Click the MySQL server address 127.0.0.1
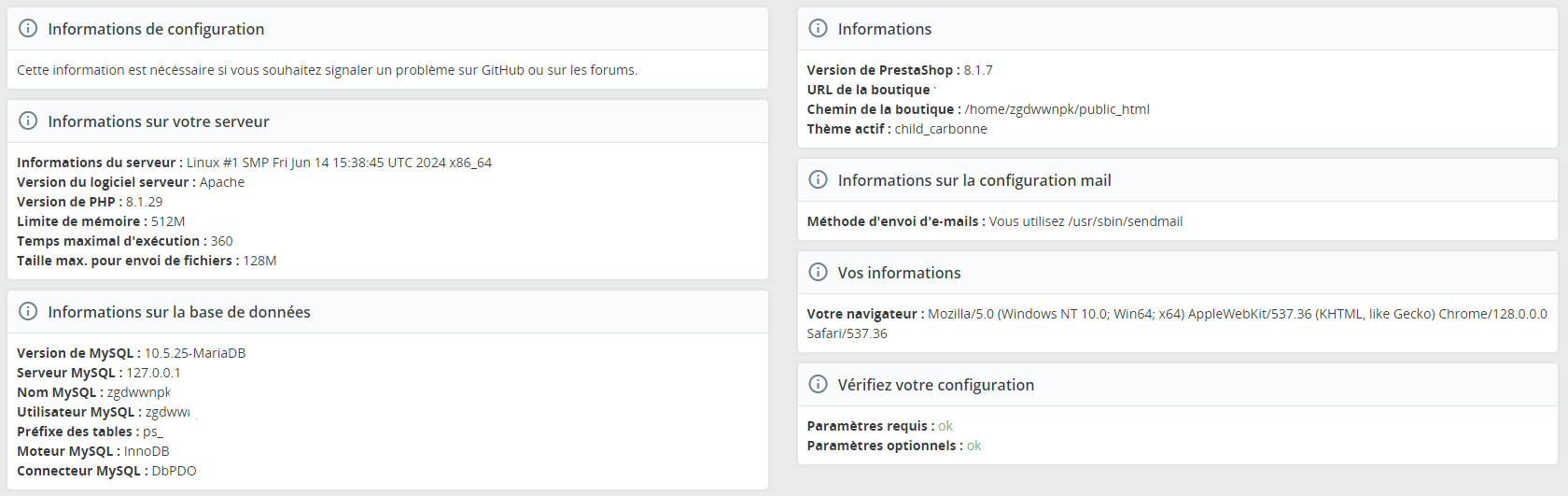The image size is (1568, 496). pyautogui.click(x=154, y=373)
